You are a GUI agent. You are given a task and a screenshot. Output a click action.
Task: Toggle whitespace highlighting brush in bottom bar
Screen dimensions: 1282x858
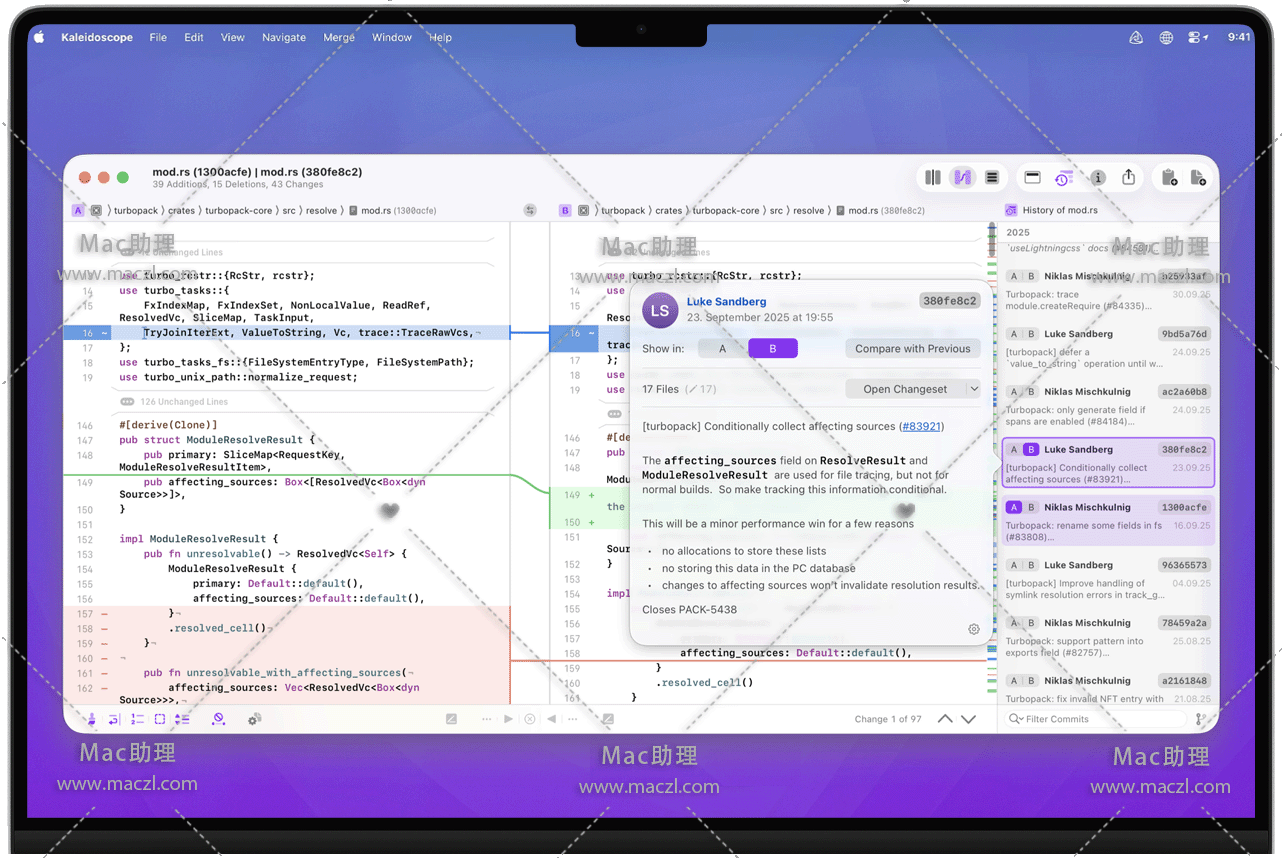click(91, 719)
